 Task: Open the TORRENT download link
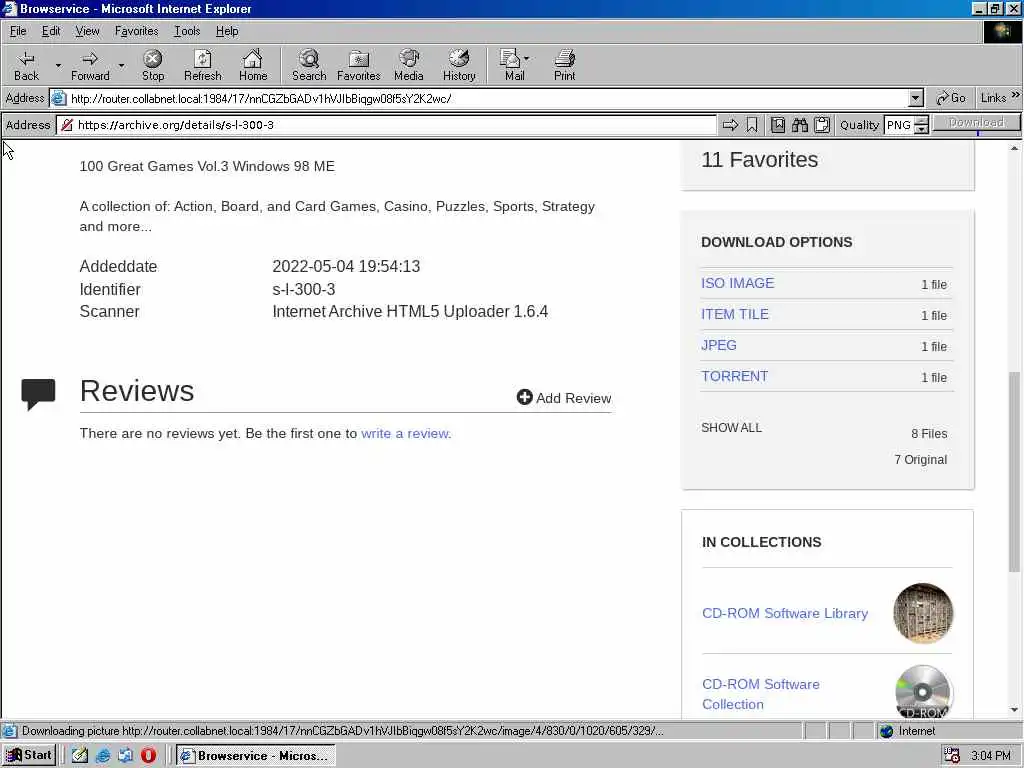coord(734,376)
